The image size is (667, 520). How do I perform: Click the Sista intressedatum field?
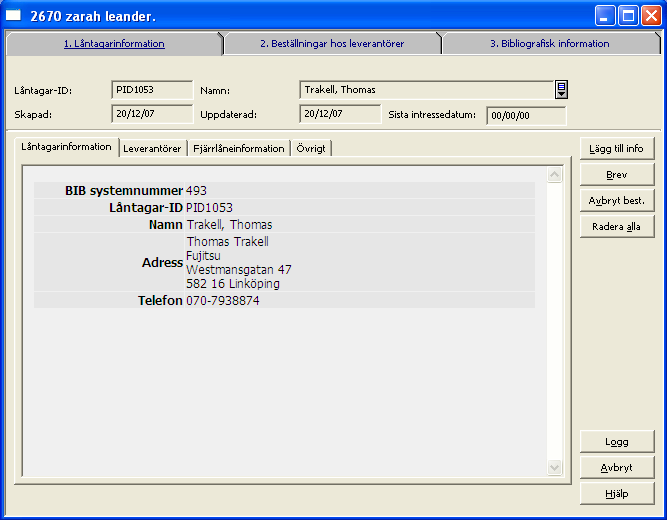tap(526, 115)
